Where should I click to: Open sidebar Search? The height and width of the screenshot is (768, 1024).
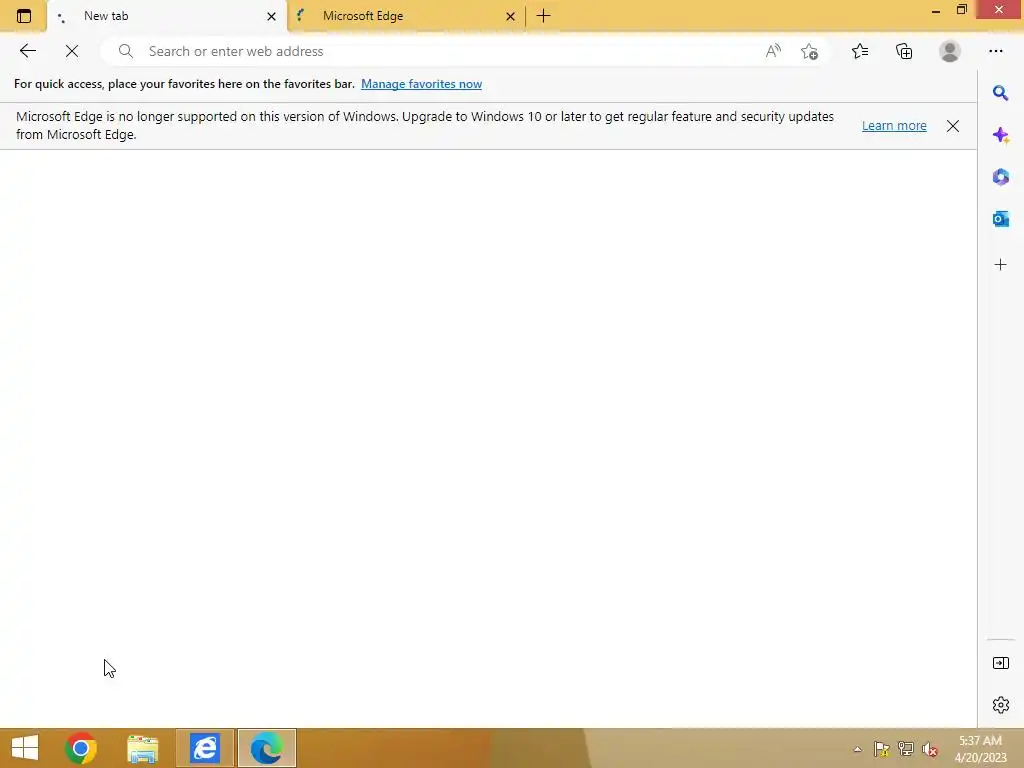click(x=1000, y=93)
